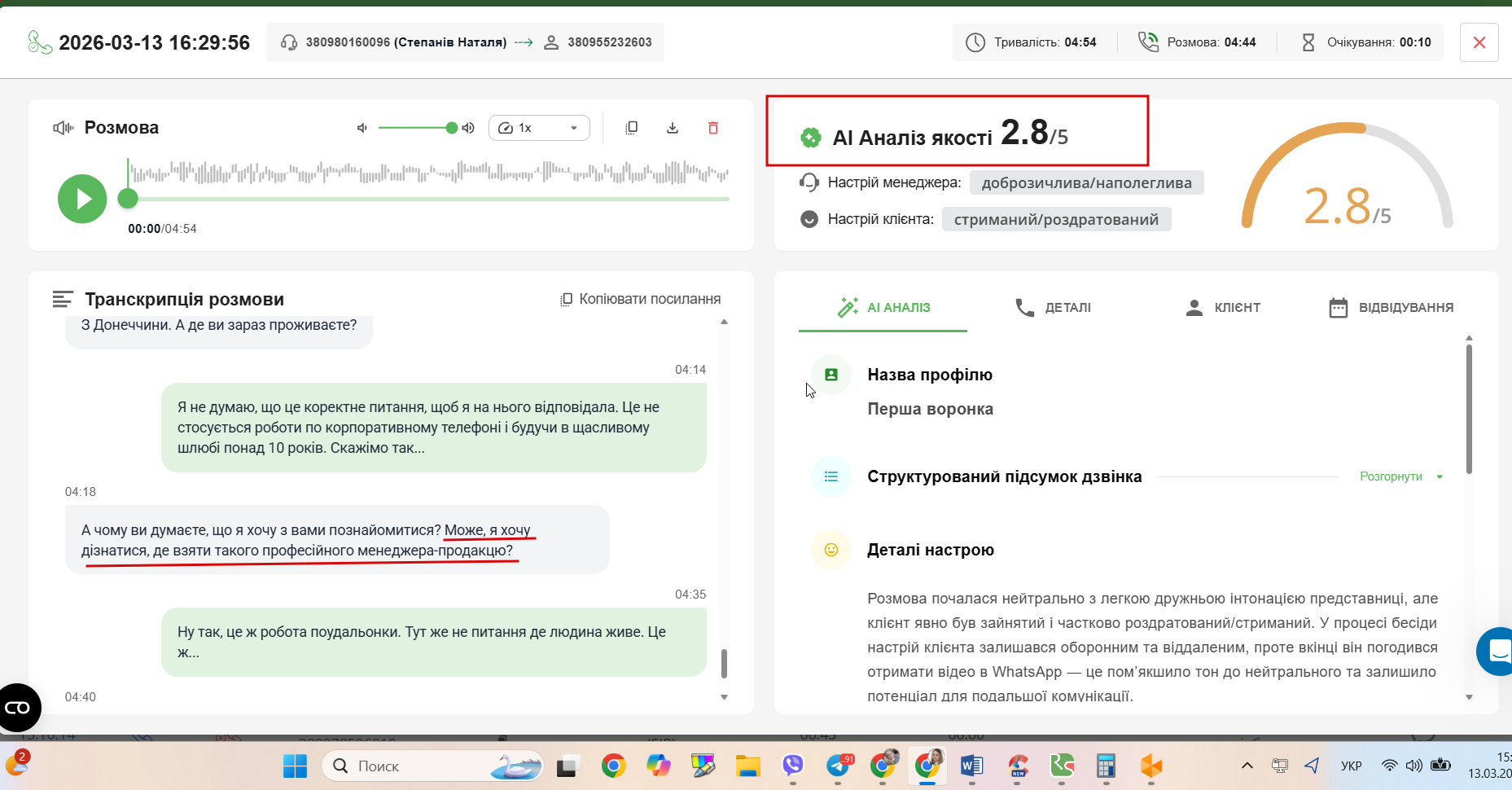Open the КЛІЄНТ tab
The image size is (1512, 790).
pos(1222,308)
